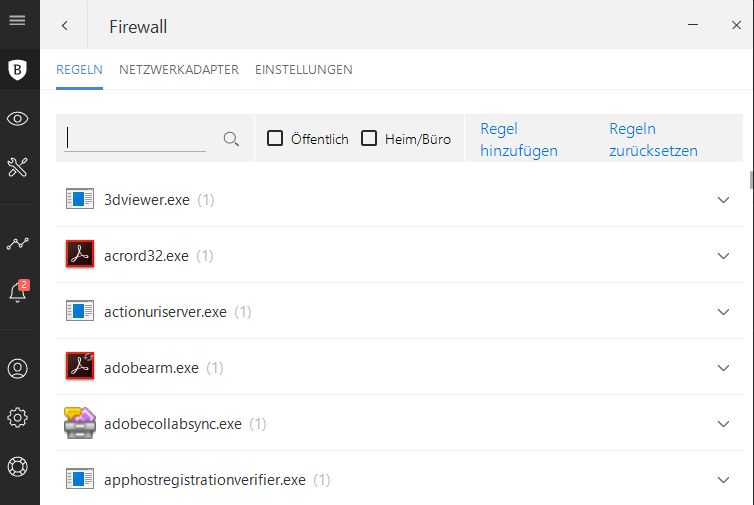The height and width of the screenshot is (505, 754).
Task: Switch to the EINSTELLUNGEN tab
Action: 303,70
